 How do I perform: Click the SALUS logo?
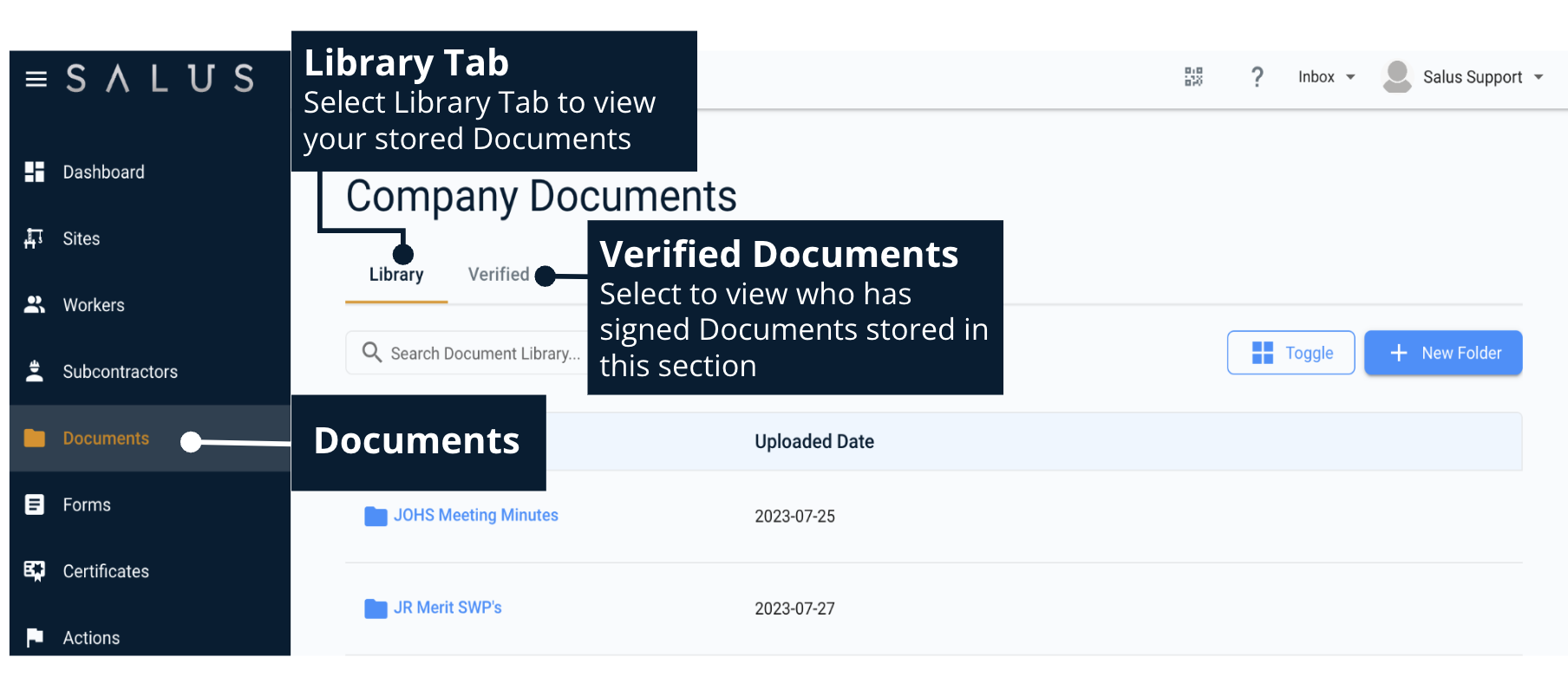pyautogui.click(x=160, y=79)
